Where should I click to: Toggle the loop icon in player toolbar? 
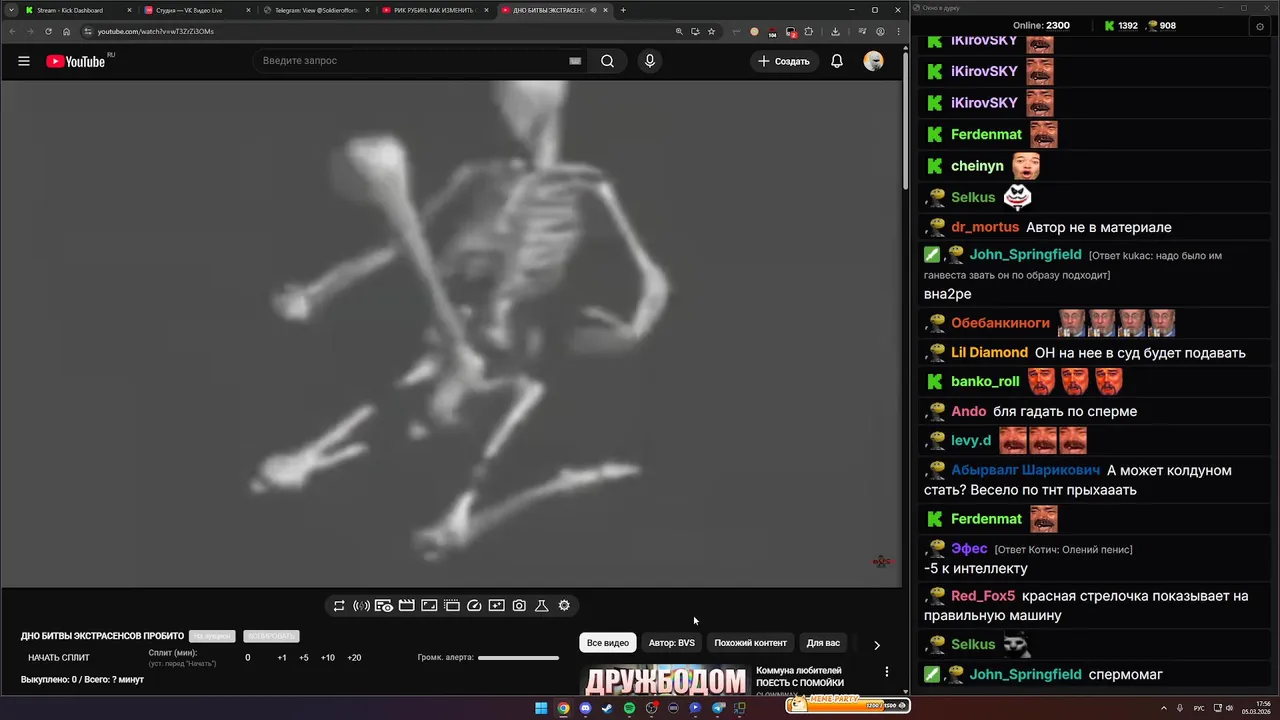(x=339, y=606)
